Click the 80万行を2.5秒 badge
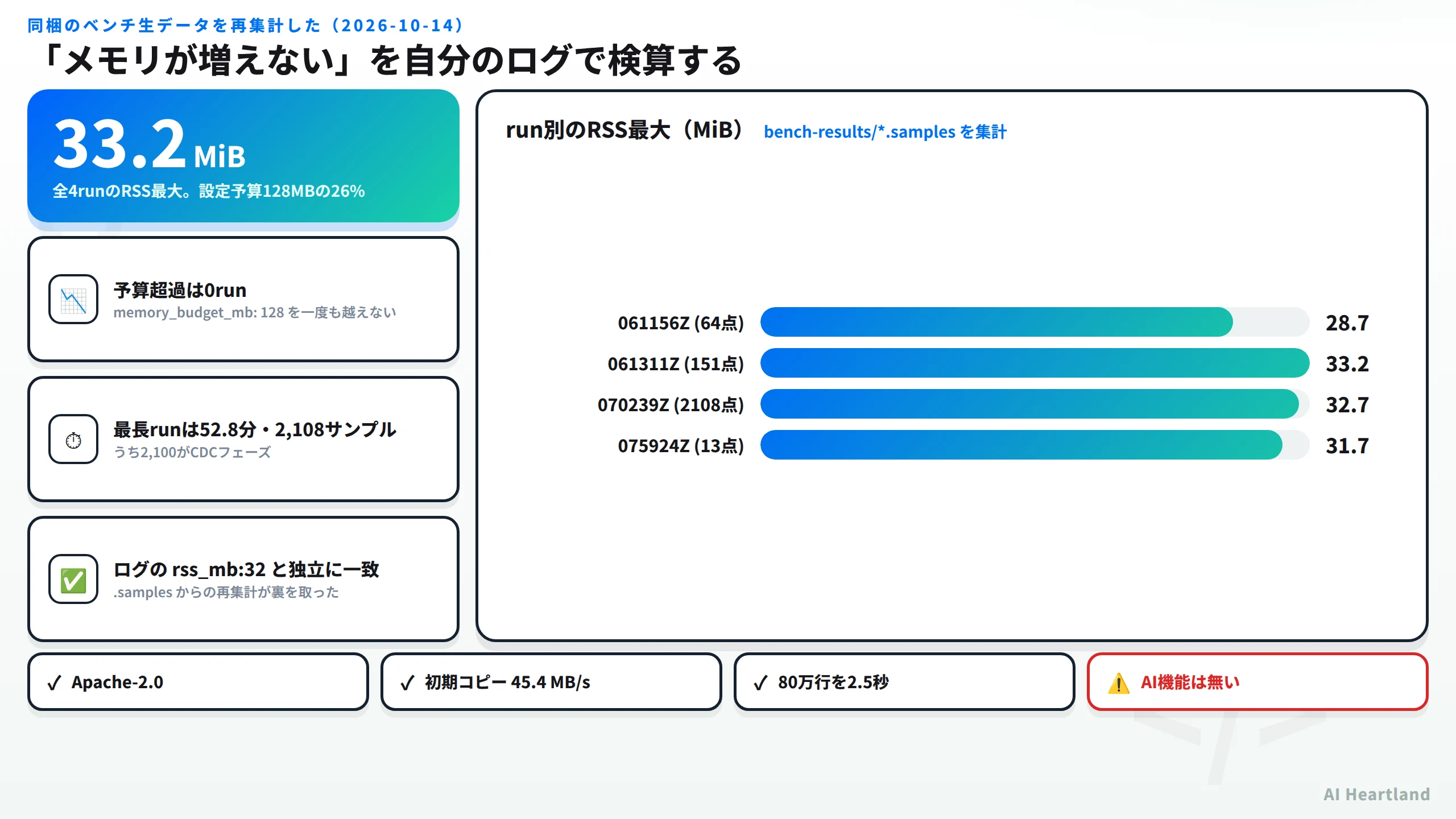The height and width of the screenshot is (819, 1456). pos(904,682)
